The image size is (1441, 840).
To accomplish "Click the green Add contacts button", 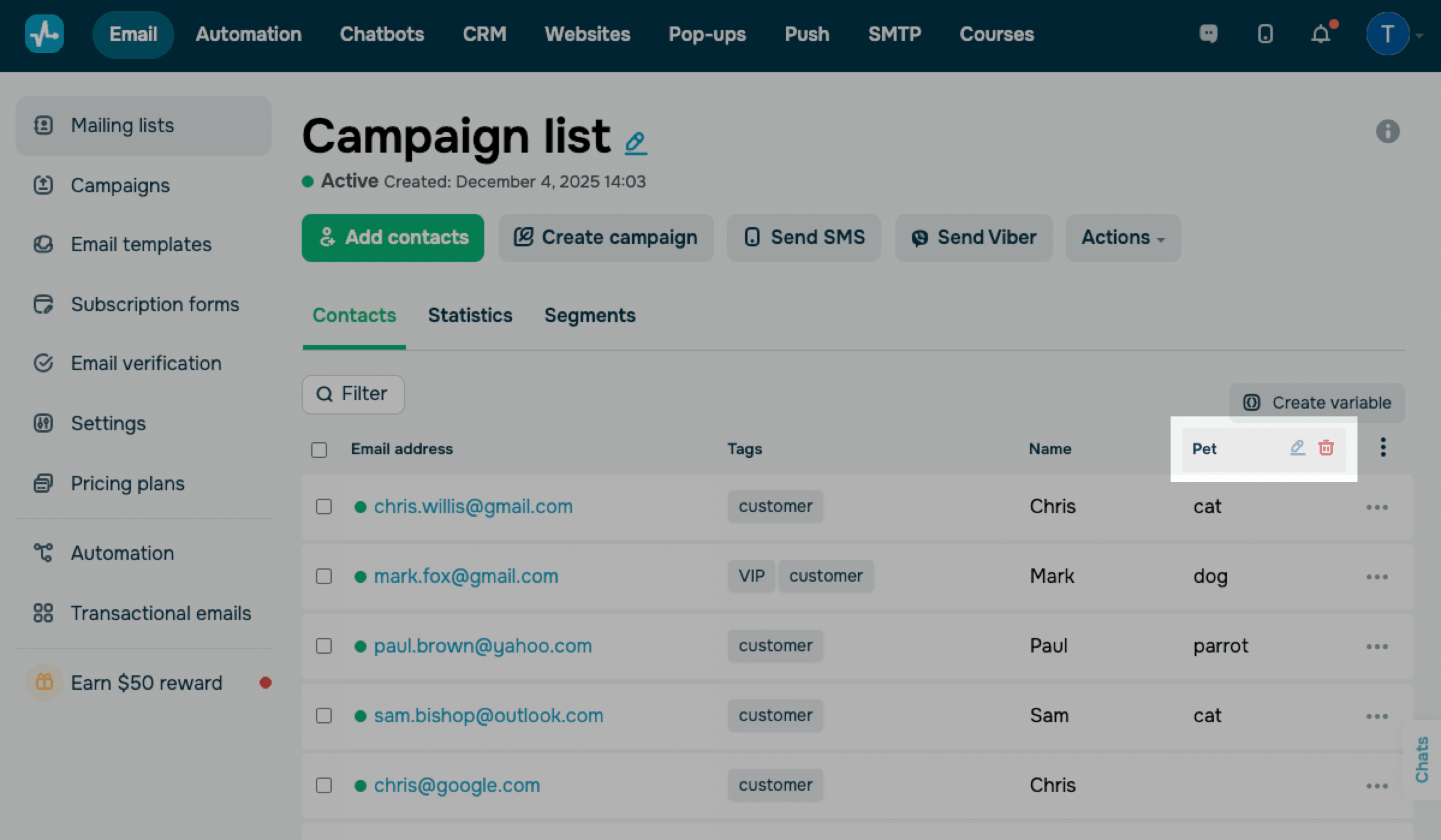I will pos(392,237).
